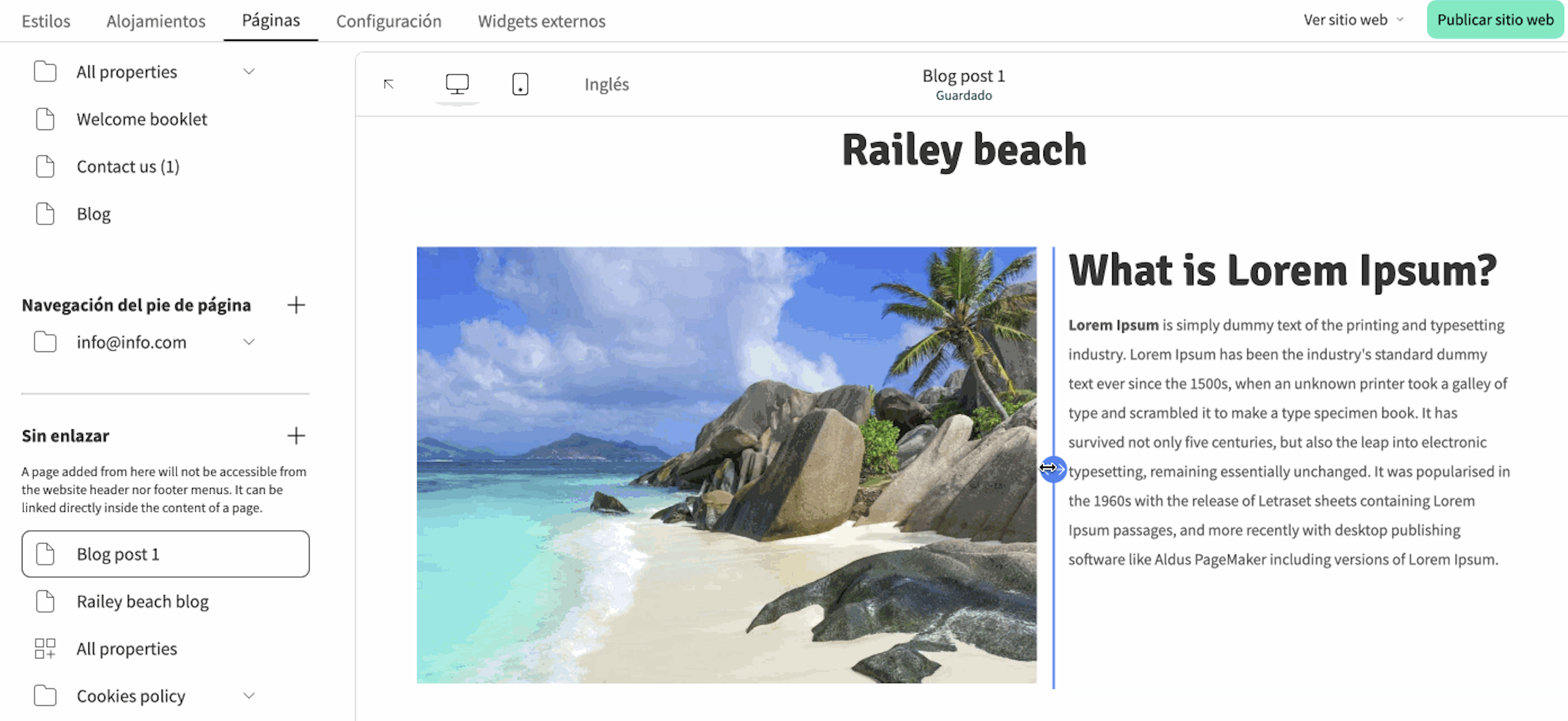Add new page under Sin enlazar
The image size is (1568, 721).
click(296, 436)
